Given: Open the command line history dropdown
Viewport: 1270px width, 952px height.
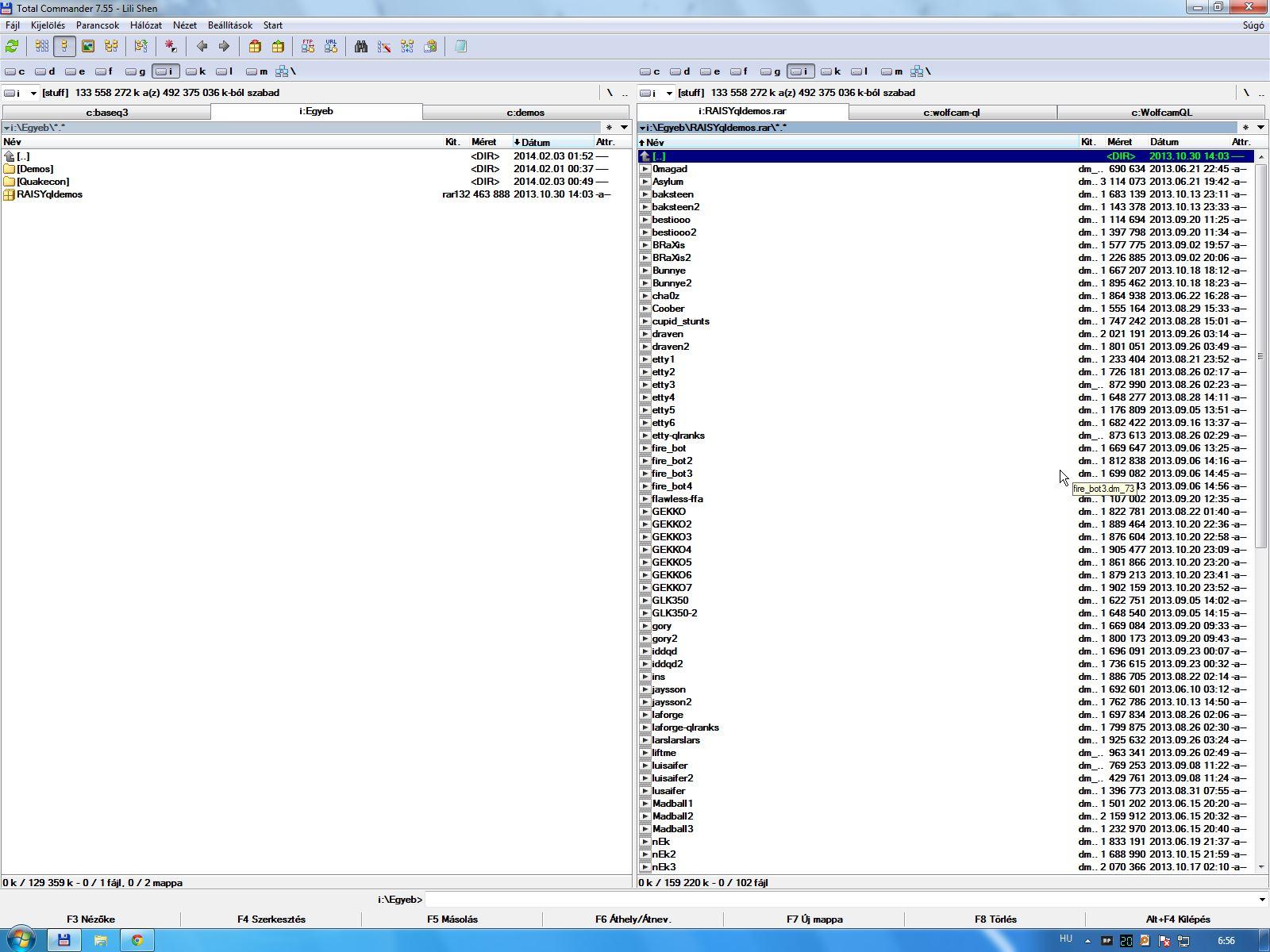Looking at the screenshot, I should click(1262, 900).
